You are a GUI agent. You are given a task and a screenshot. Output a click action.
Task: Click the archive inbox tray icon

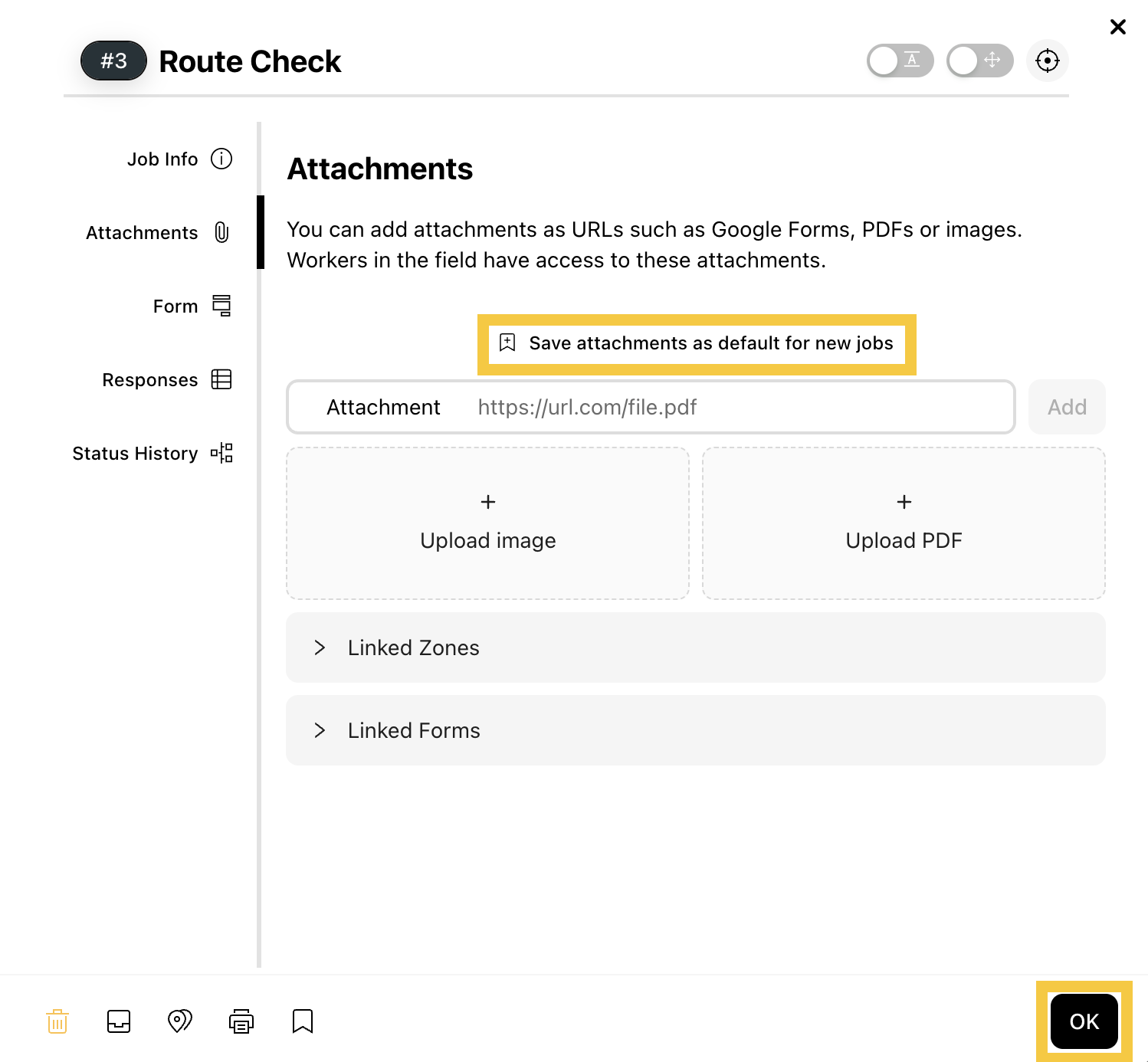tap(119, 1021)
